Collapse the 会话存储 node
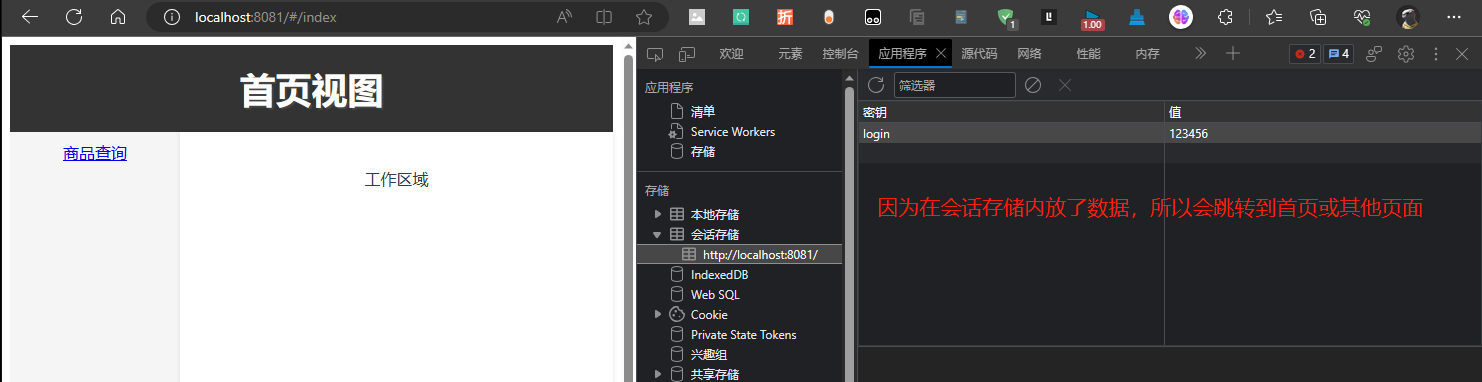1482x382 pixels. click(x=657, y=234)
